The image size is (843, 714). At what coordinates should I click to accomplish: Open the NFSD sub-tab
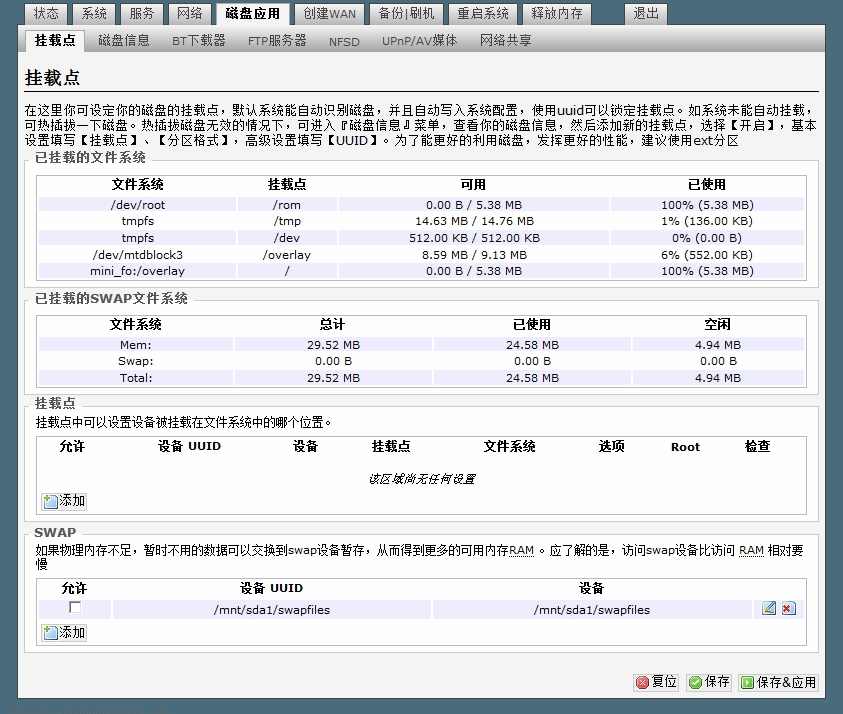coord(344,41)
